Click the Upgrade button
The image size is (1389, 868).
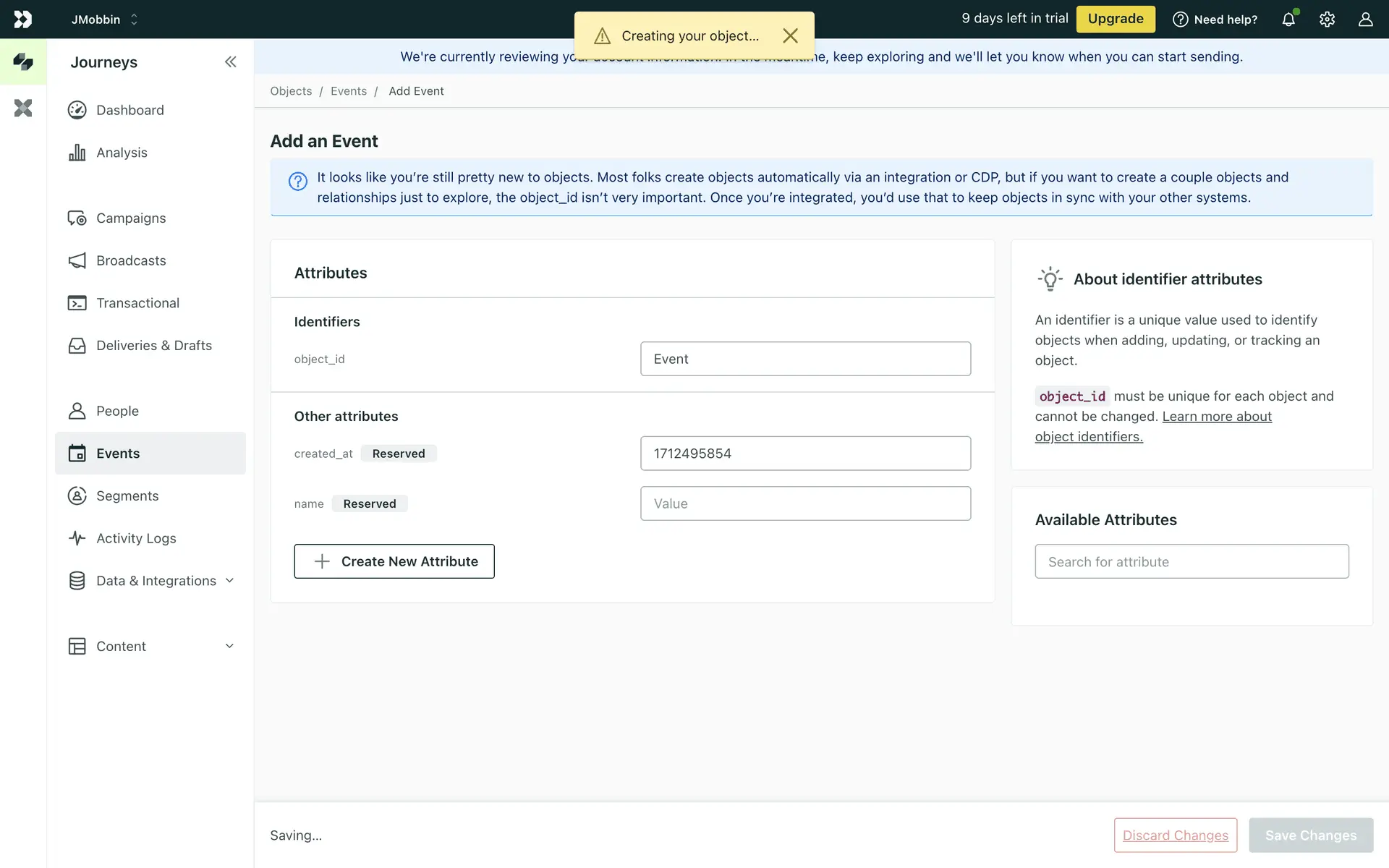click(1115, 19)
